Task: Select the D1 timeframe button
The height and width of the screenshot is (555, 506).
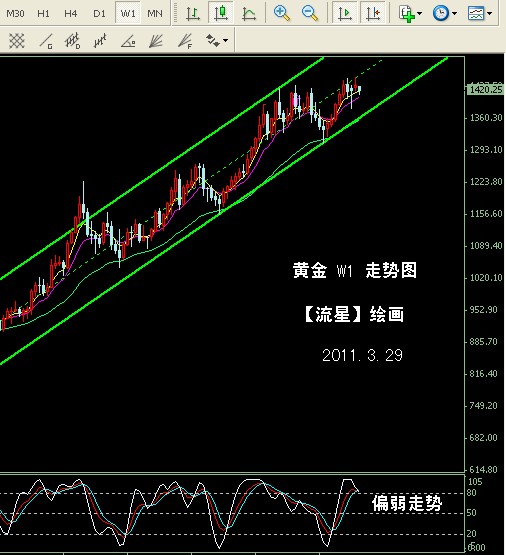Action: [x=99, y=13]
